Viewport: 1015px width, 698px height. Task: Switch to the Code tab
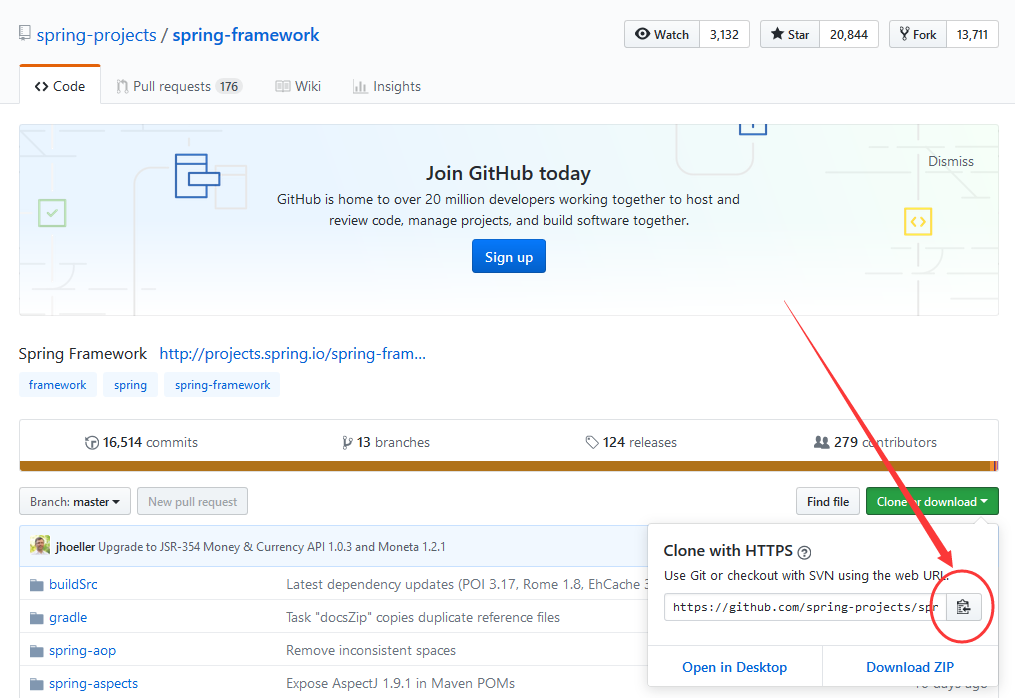60,86
